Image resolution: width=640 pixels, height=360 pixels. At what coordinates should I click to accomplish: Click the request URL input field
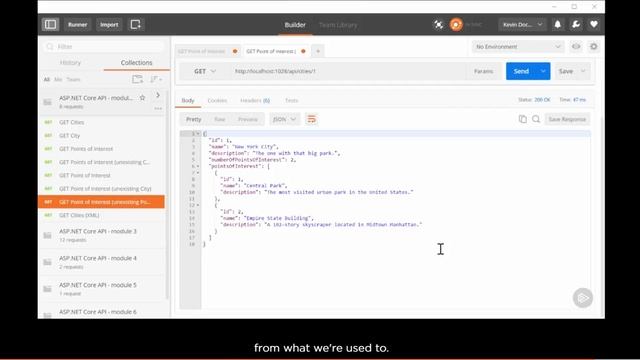348,71
